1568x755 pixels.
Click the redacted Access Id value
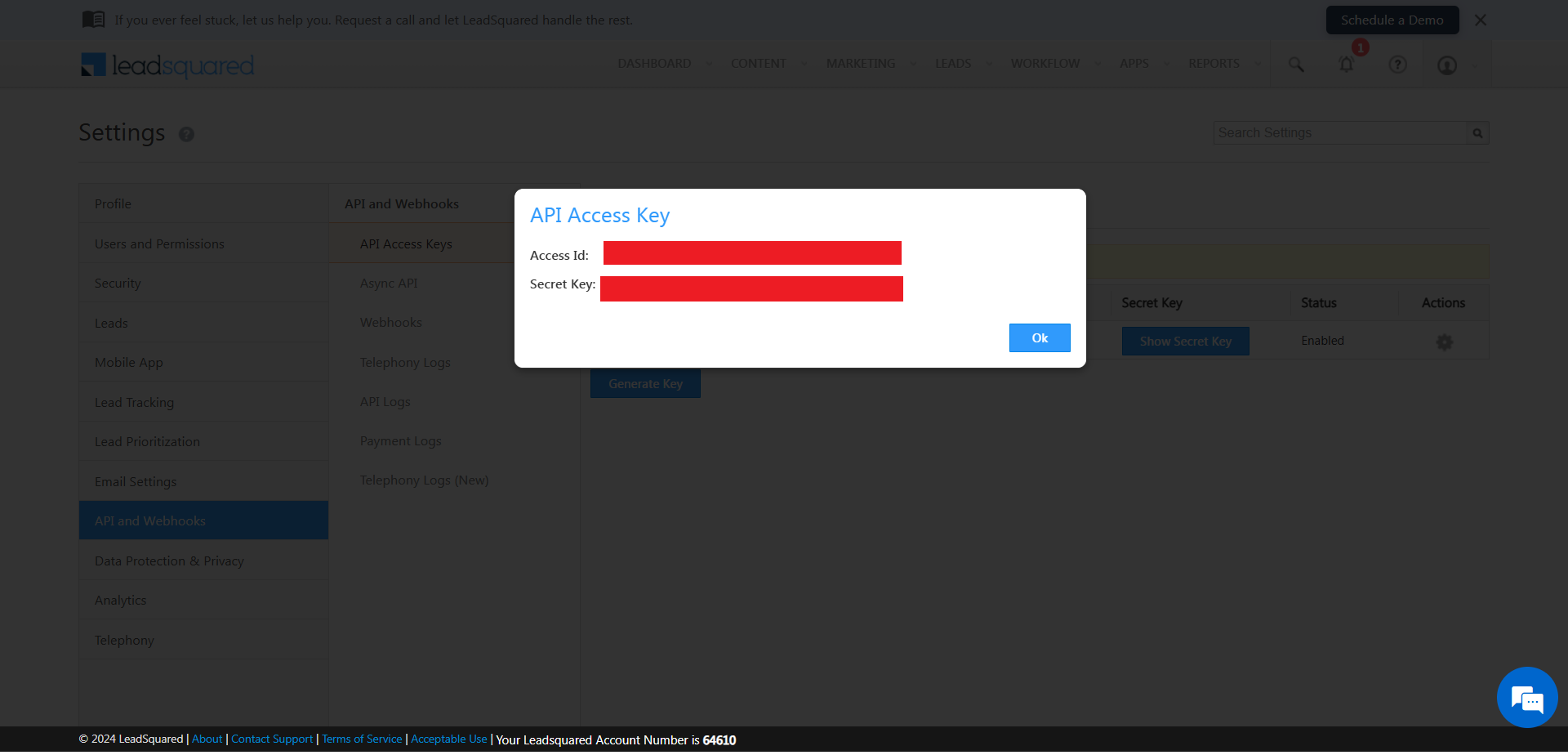(x=752, y=253)
